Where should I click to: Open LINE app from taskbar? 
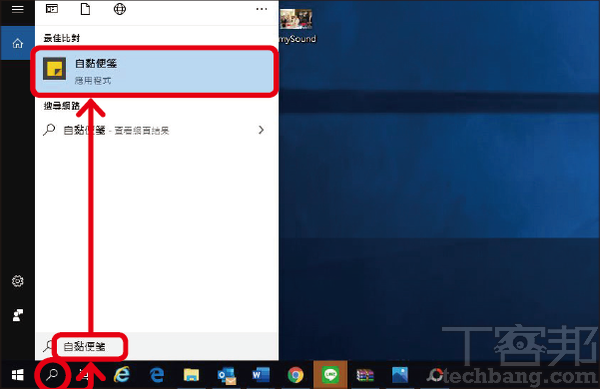[x=330, y=375]
